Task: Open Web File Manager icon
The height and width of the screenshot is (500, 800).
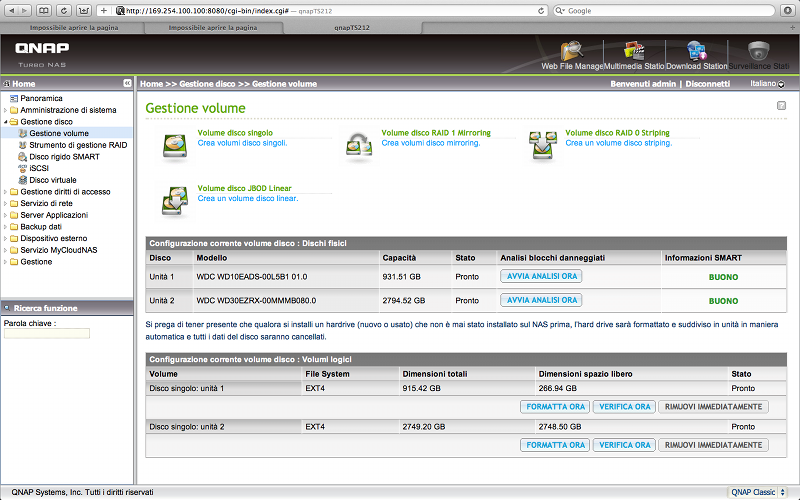Action: [x=573, y=50]
